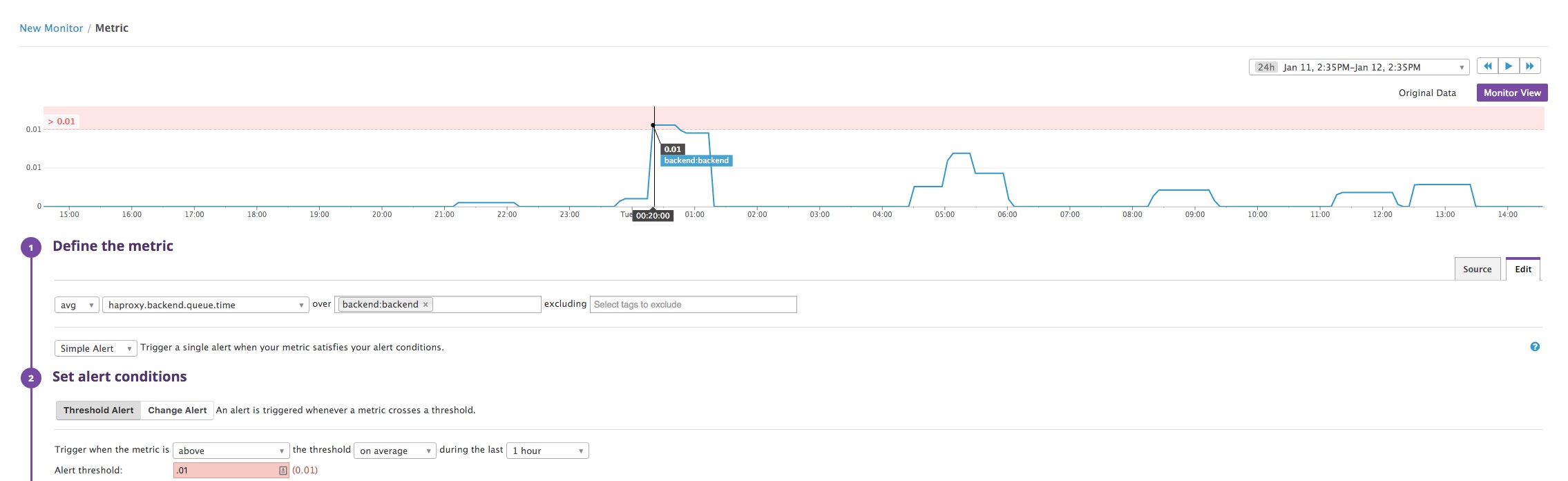Open the avg aggregation dropdown
The width and height of the screenshot is (1568, 481).
pyautogui.click(x=77, y=305)
